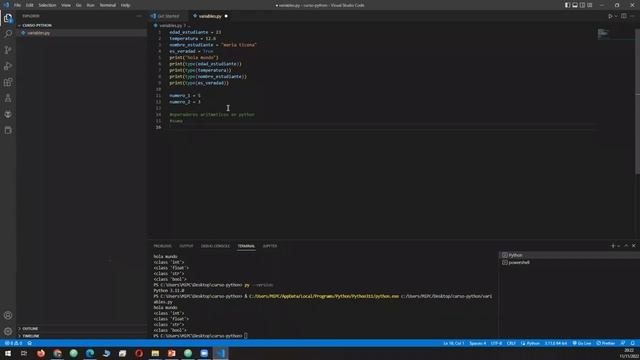The width and height of the screenshot is (640, 360).
Task: Change indentation via Spaces: 4
Action: tap(478, 343)
